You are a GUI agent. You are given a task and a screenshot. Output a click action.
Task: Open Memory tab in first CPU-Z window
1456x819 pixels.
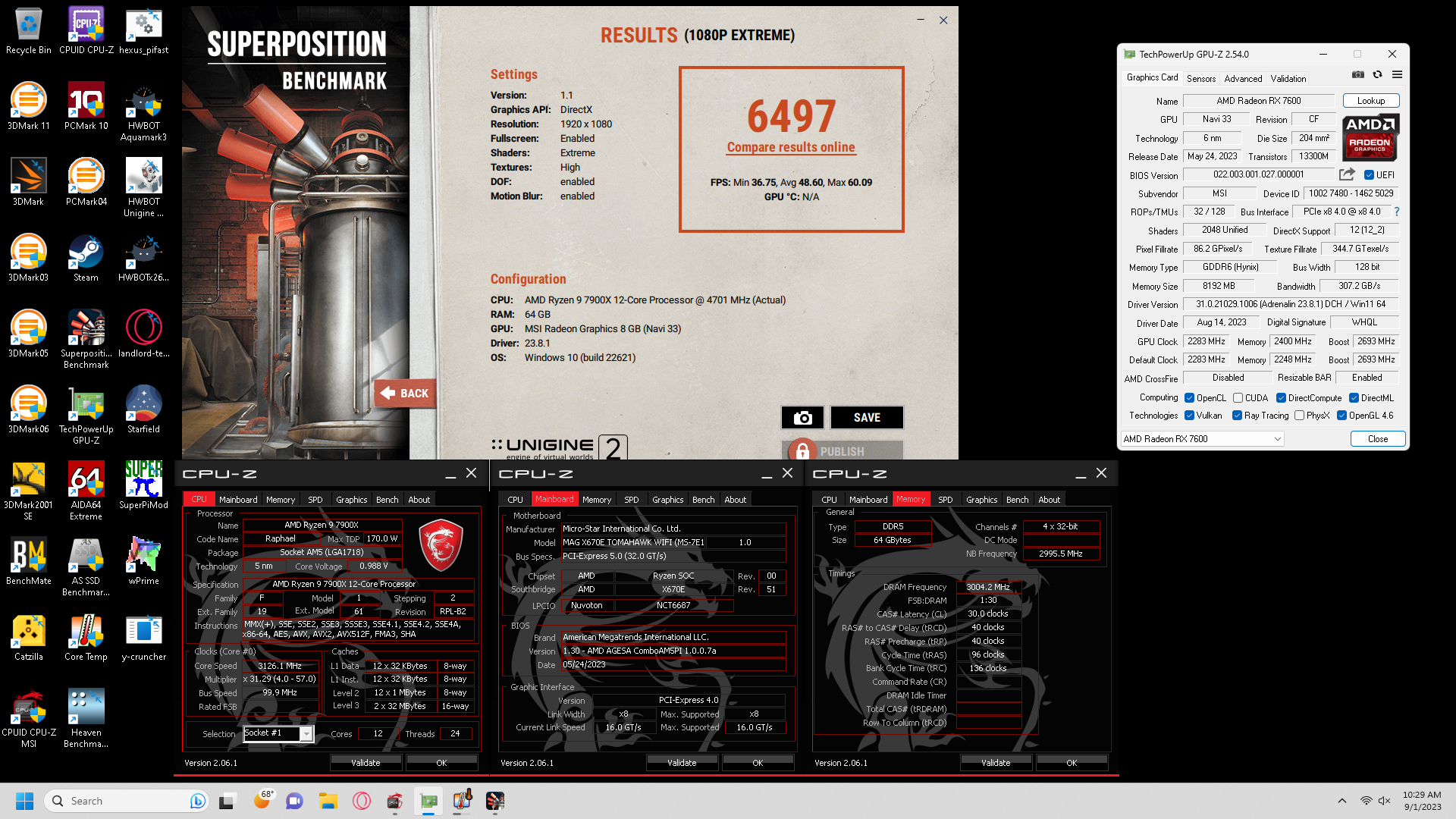pos(280,500)
